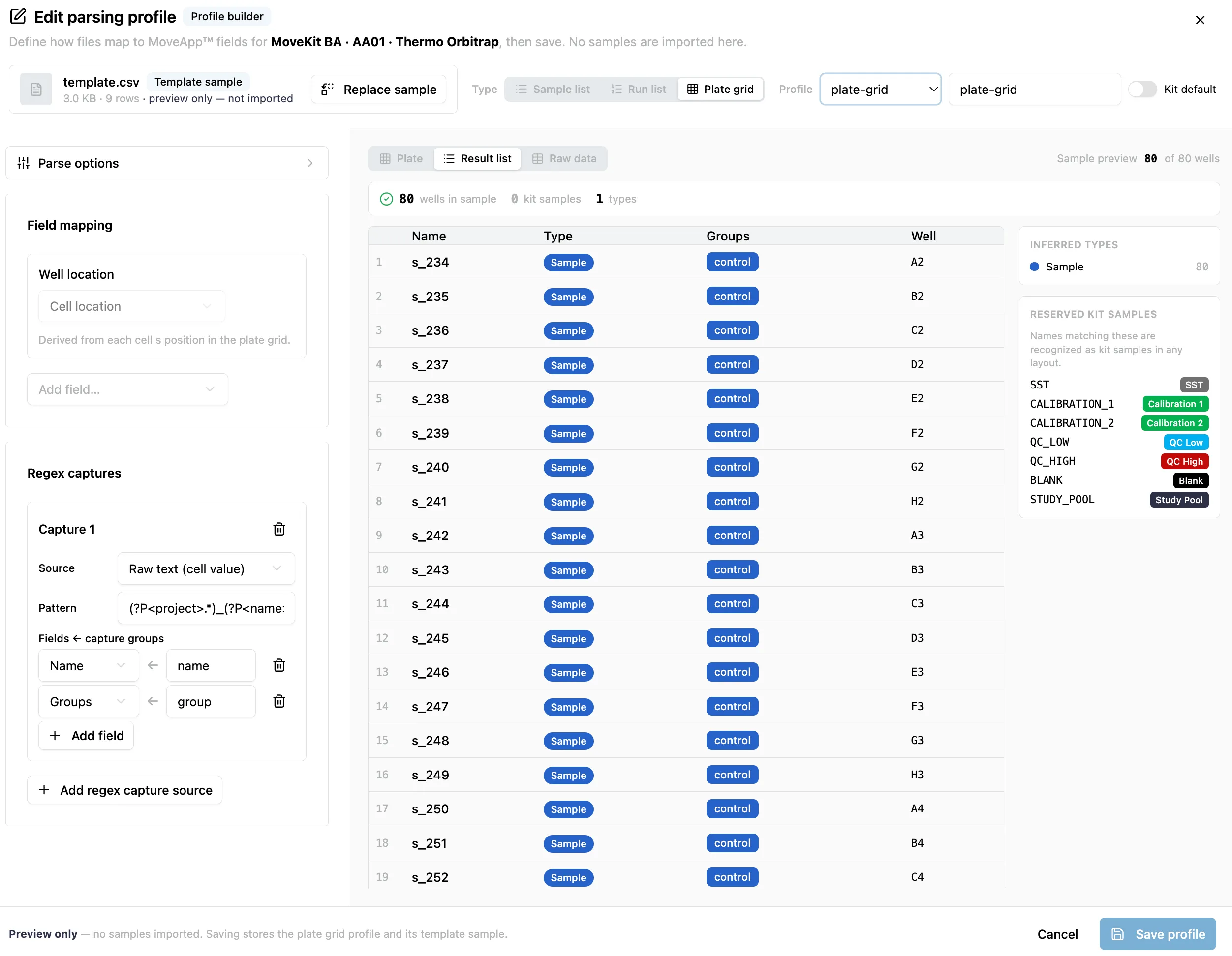Click the green check status icon
This screenshot has height=956, width=1232.
pos(386,199)
